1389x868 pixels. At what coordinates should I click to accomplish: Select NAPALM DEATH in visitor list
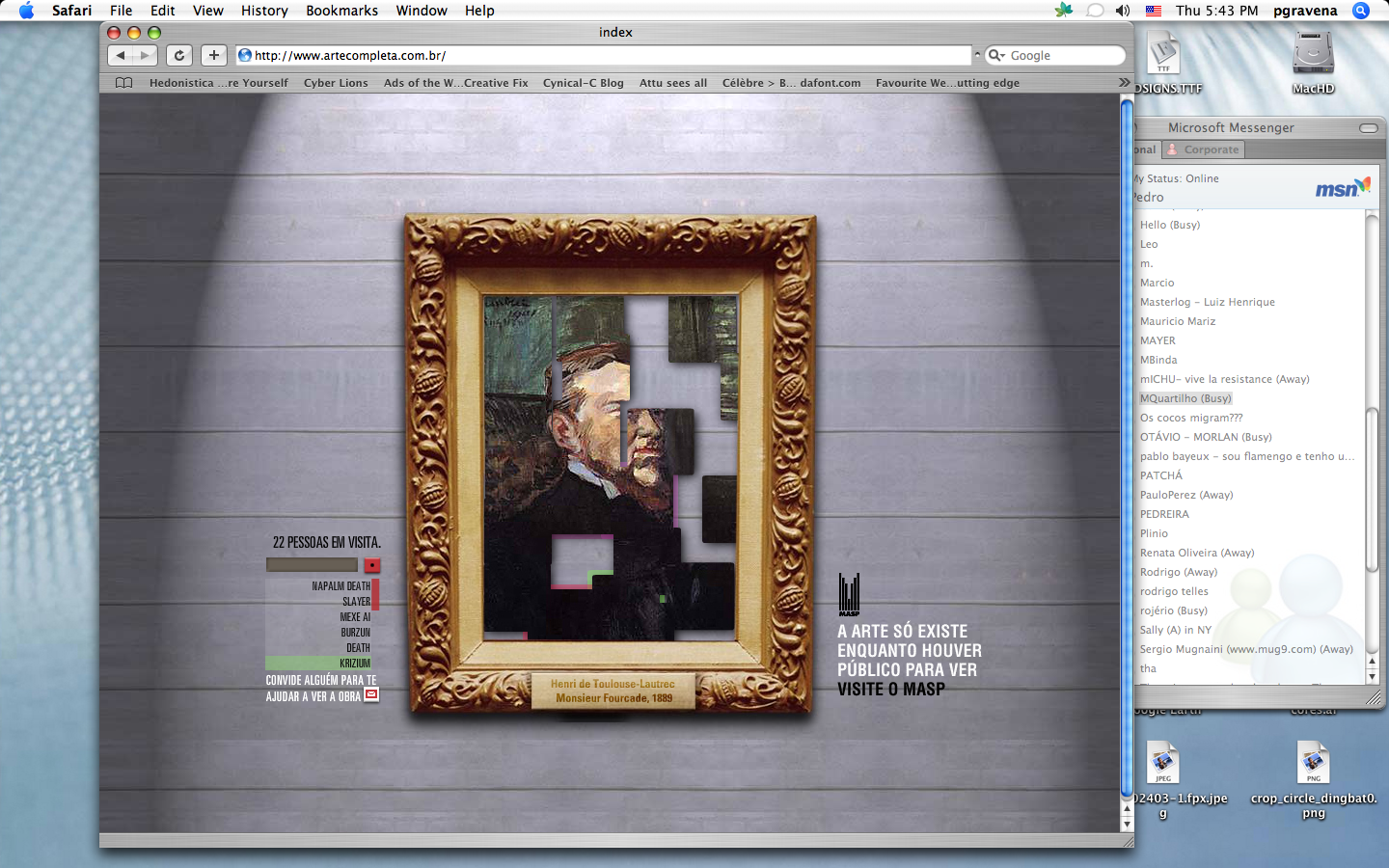341,586
